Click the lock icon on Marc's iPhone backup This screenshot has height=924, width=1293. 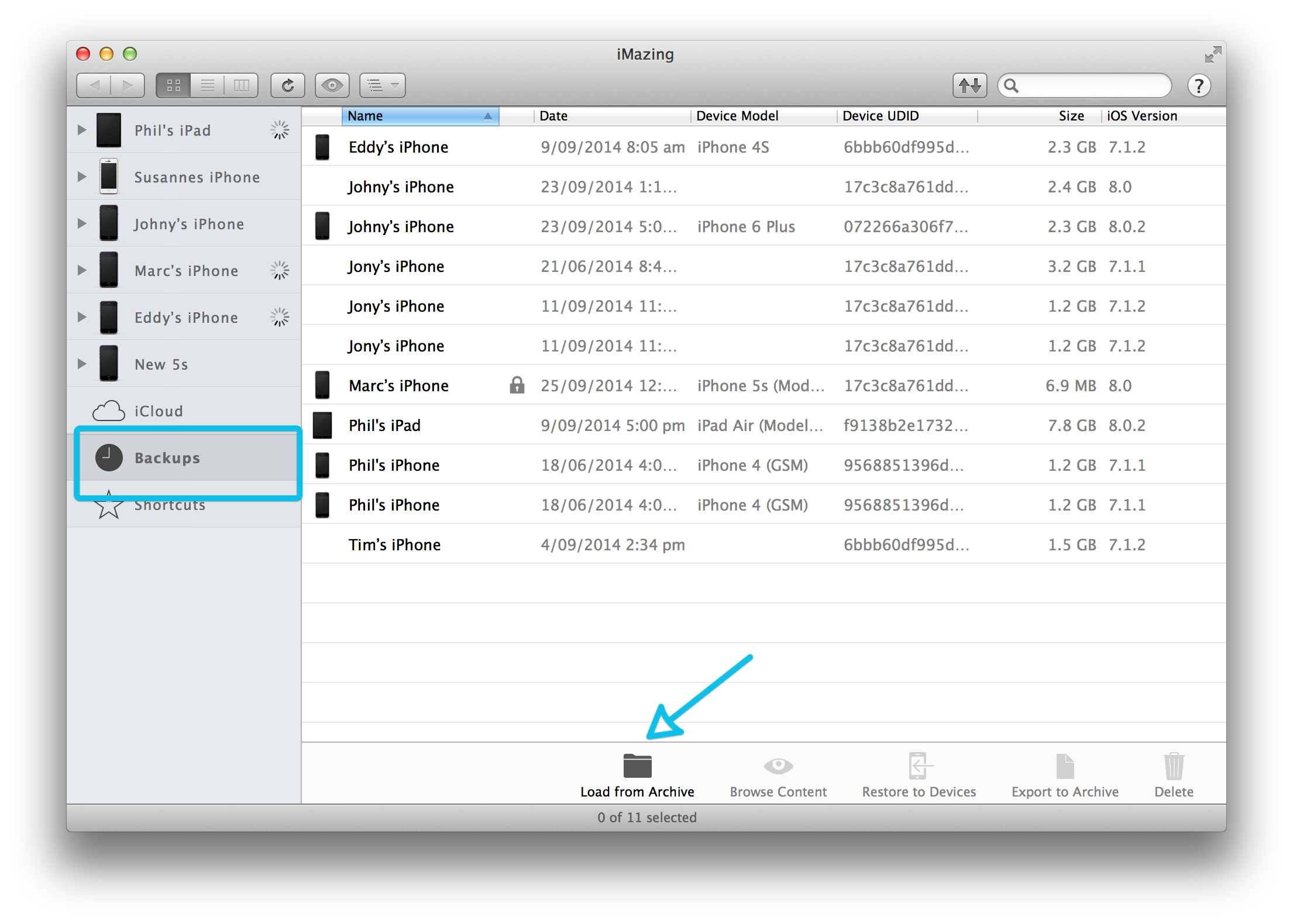point(517,385)
